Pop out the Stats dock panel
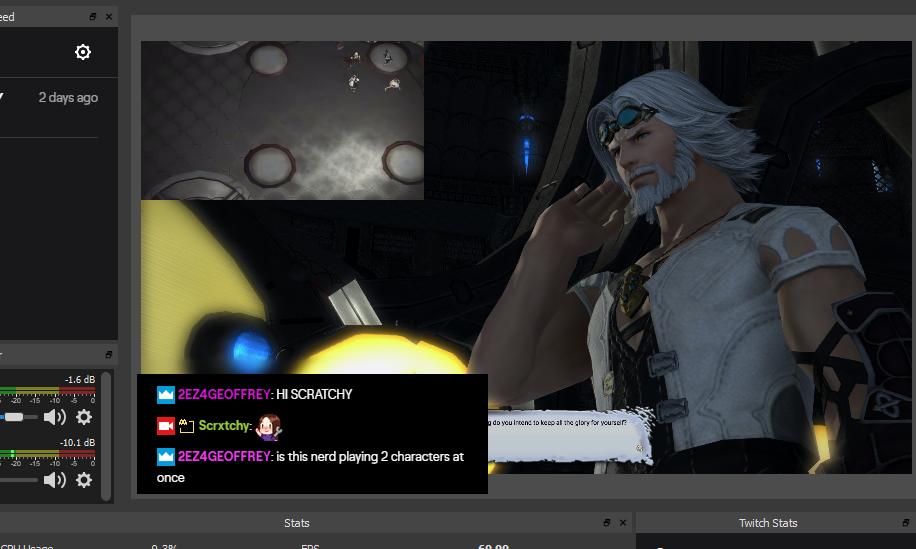Screen dimensions: 916x549 [x=606, y=523]
